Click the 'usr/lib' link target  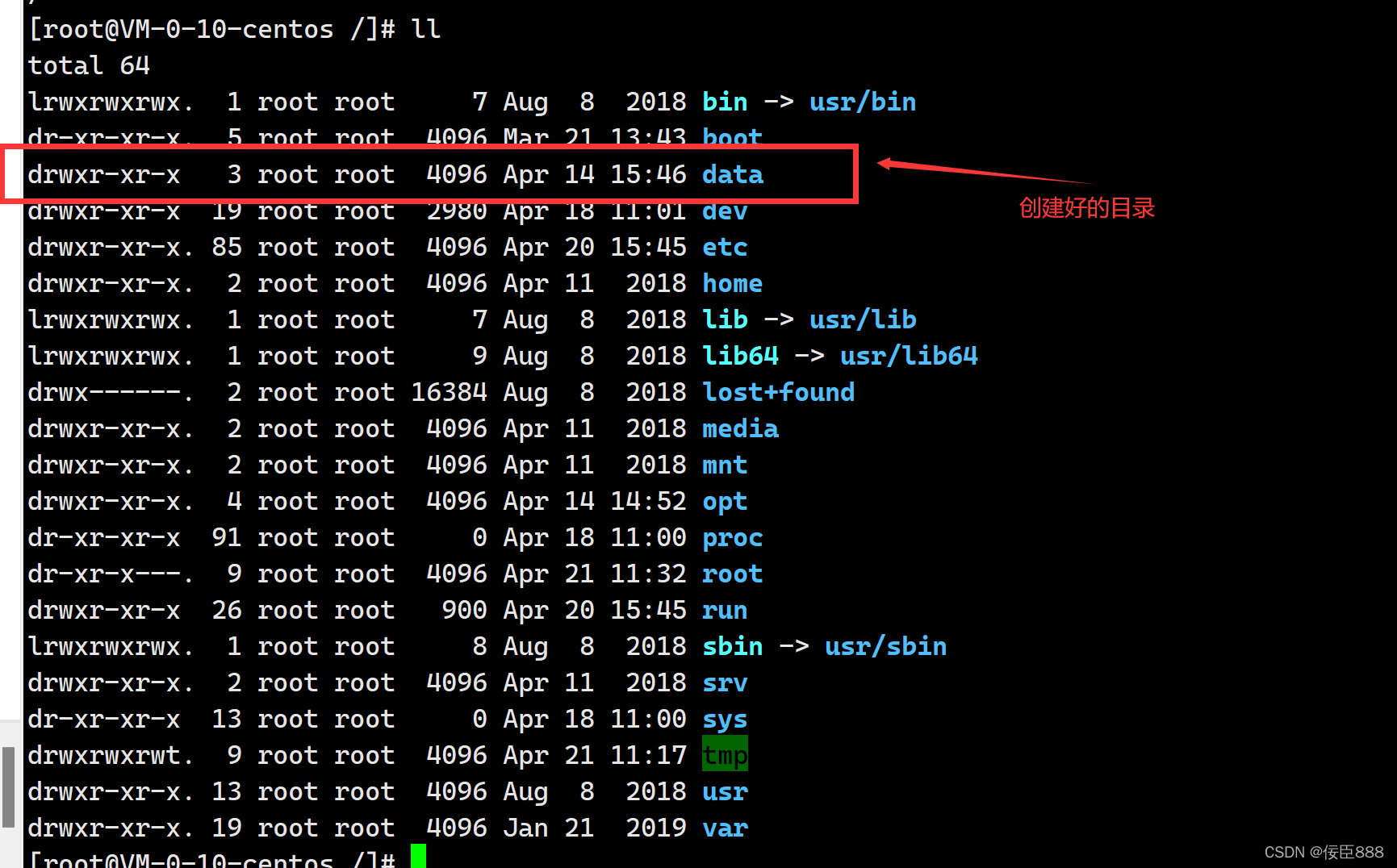(x=863, y=319)
